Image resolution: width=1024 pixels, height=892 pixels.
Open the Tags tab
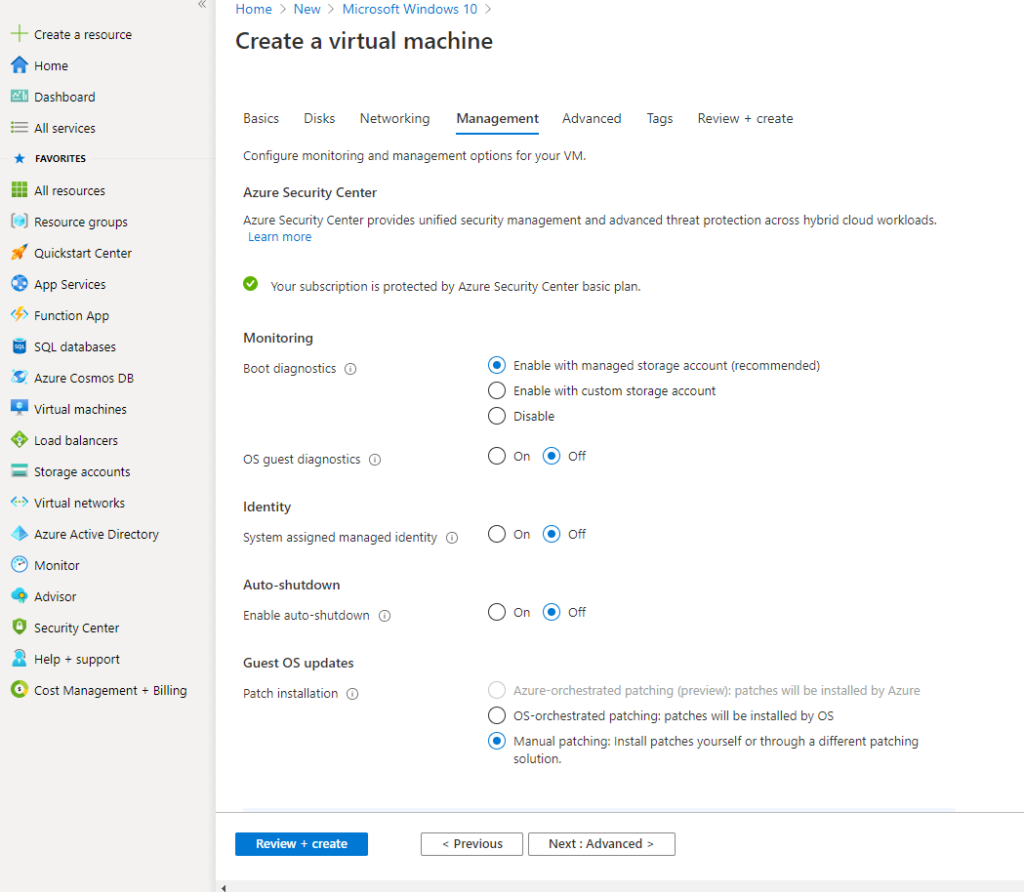click(660, 118)
